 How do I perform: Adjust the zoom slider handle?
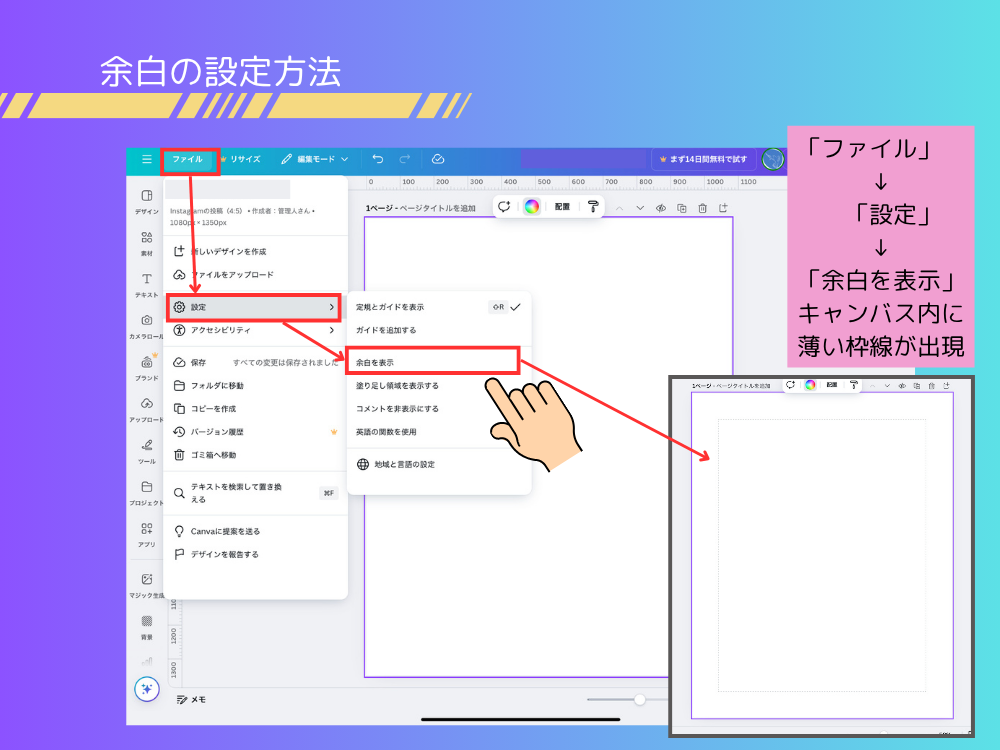[x=640, y=700]
